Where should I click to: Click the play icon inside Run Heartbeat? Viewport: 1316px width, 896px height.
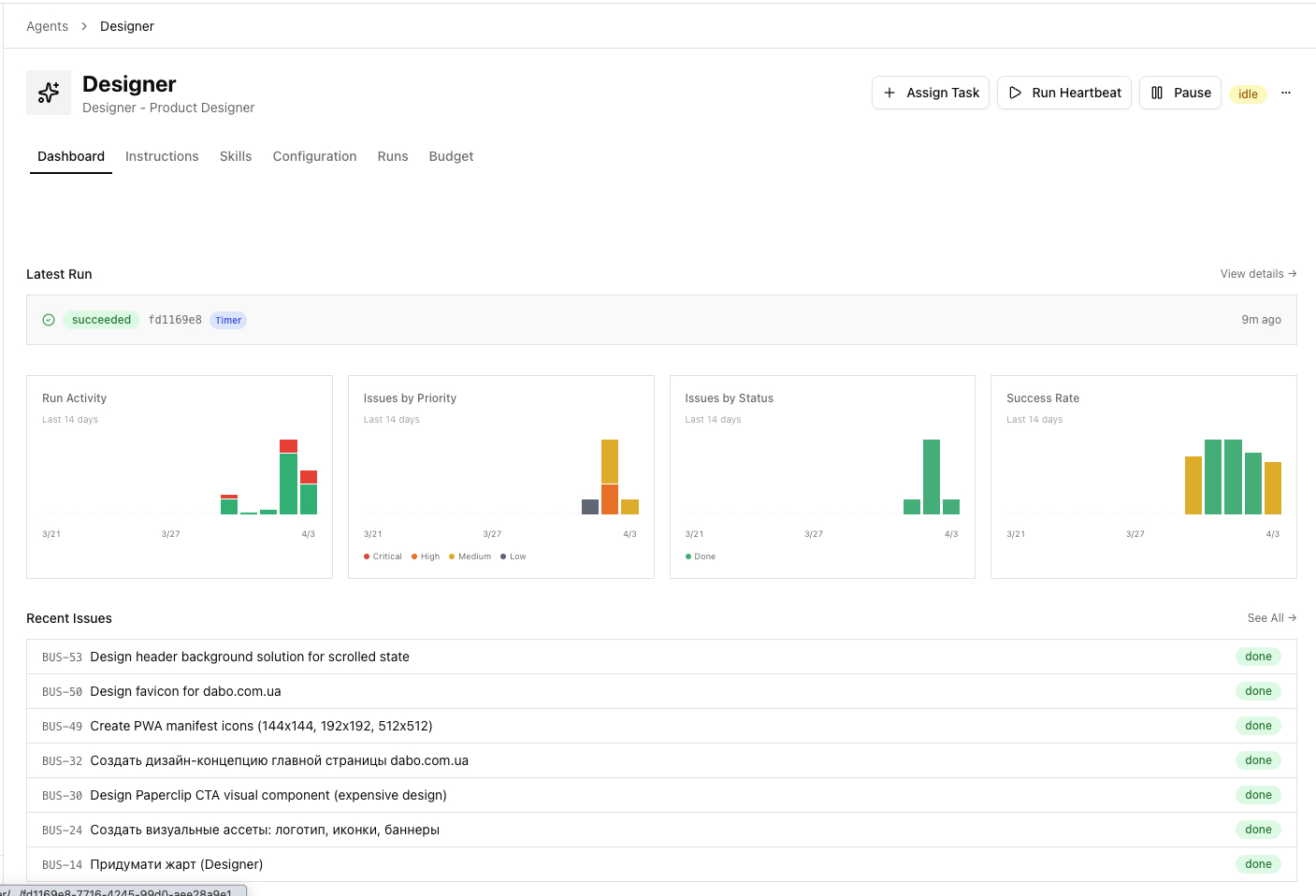click(x=1016, y=93)
